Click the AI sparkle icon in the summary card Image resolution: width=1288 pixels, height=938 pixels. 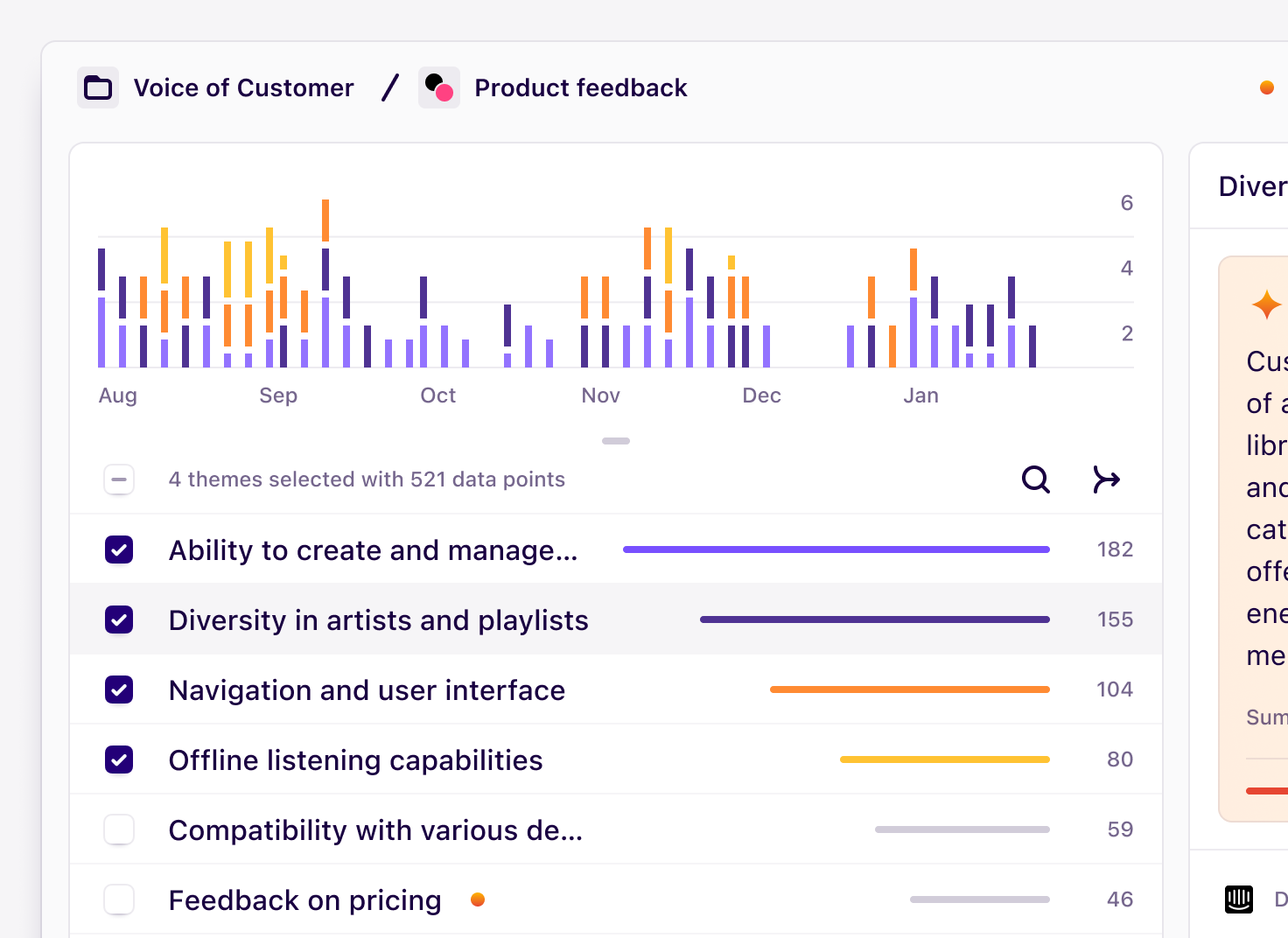coord(1266,305)
